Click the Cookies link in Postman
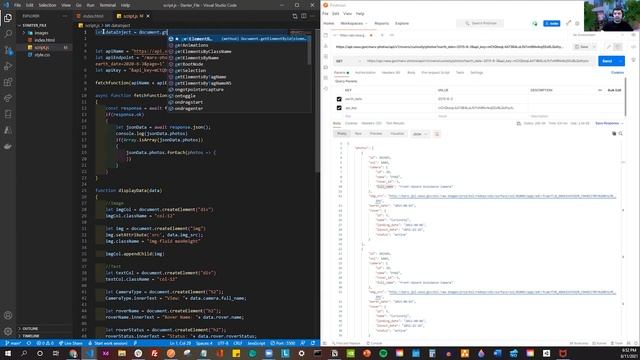The height and width of the screenshot is (360, 640). coord(617,72)
